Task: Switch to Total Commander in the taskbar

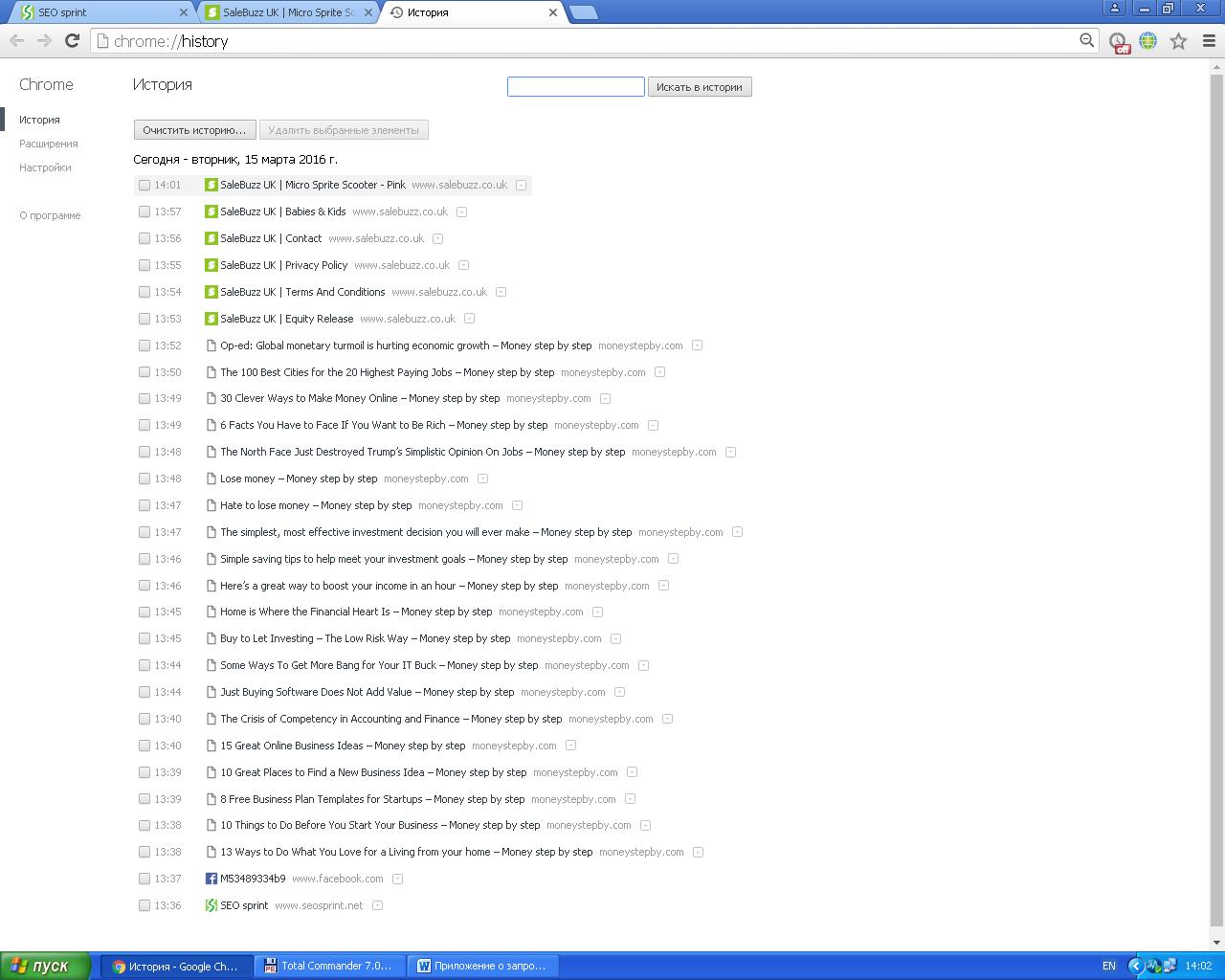Action: (x=328, y=967)
